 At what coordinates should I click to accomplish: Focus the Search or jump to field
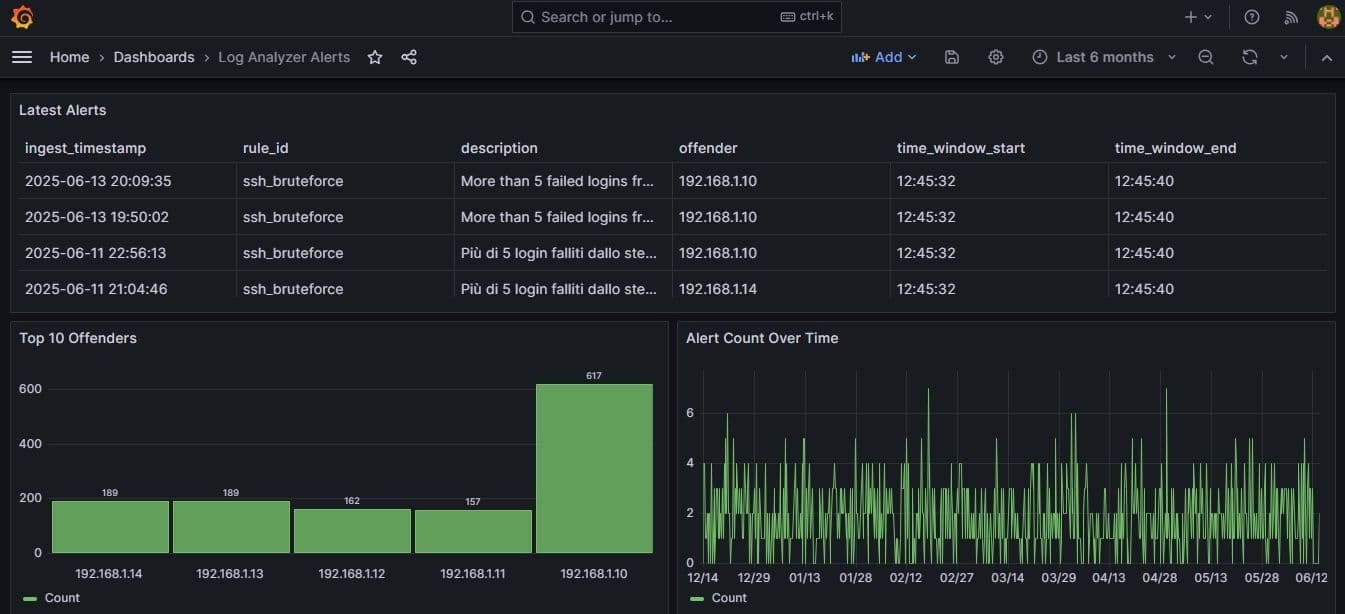pyautogui.click(x=677, y=17)
